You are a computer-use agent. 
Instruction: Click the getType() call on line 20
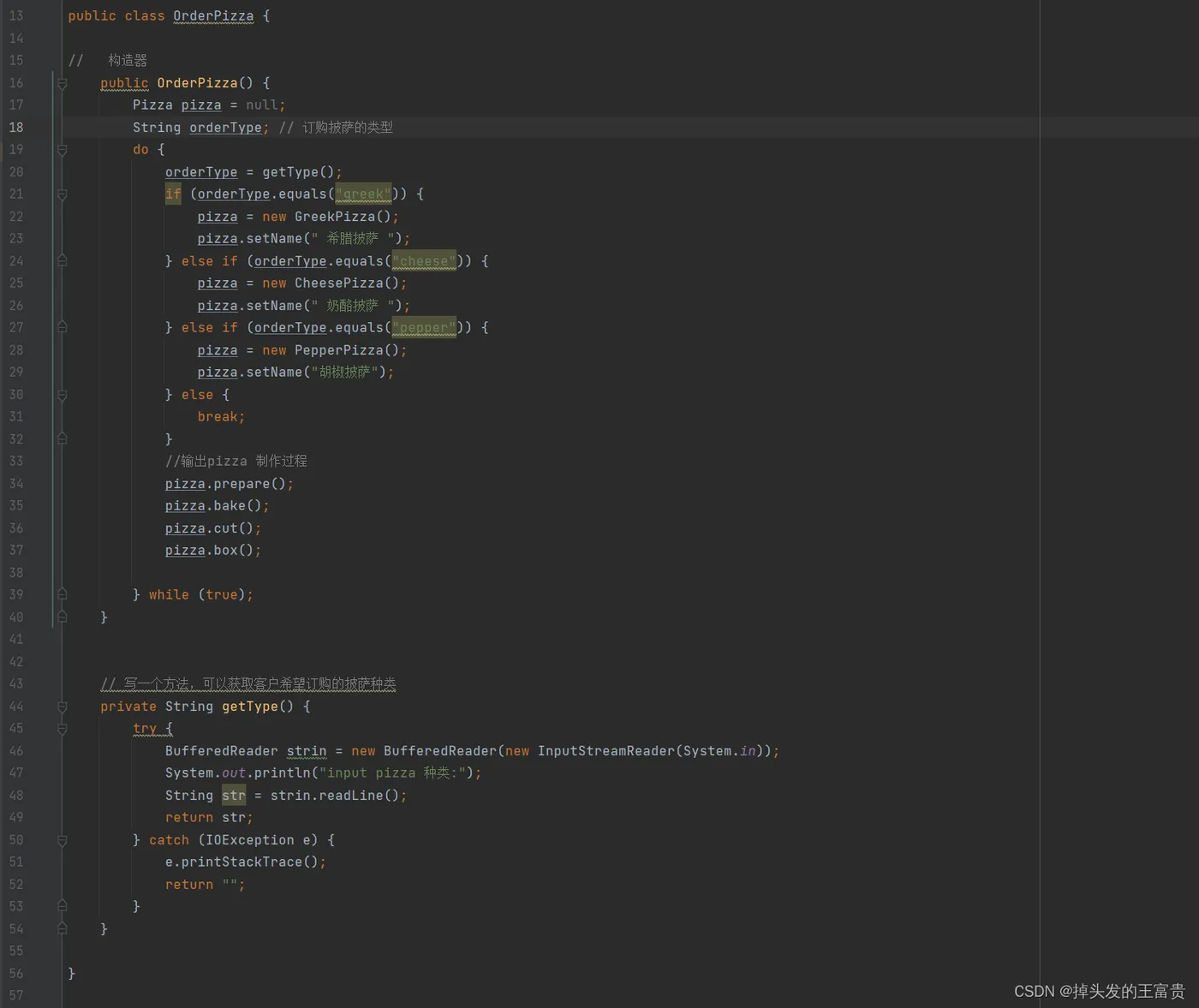point(298,172)
